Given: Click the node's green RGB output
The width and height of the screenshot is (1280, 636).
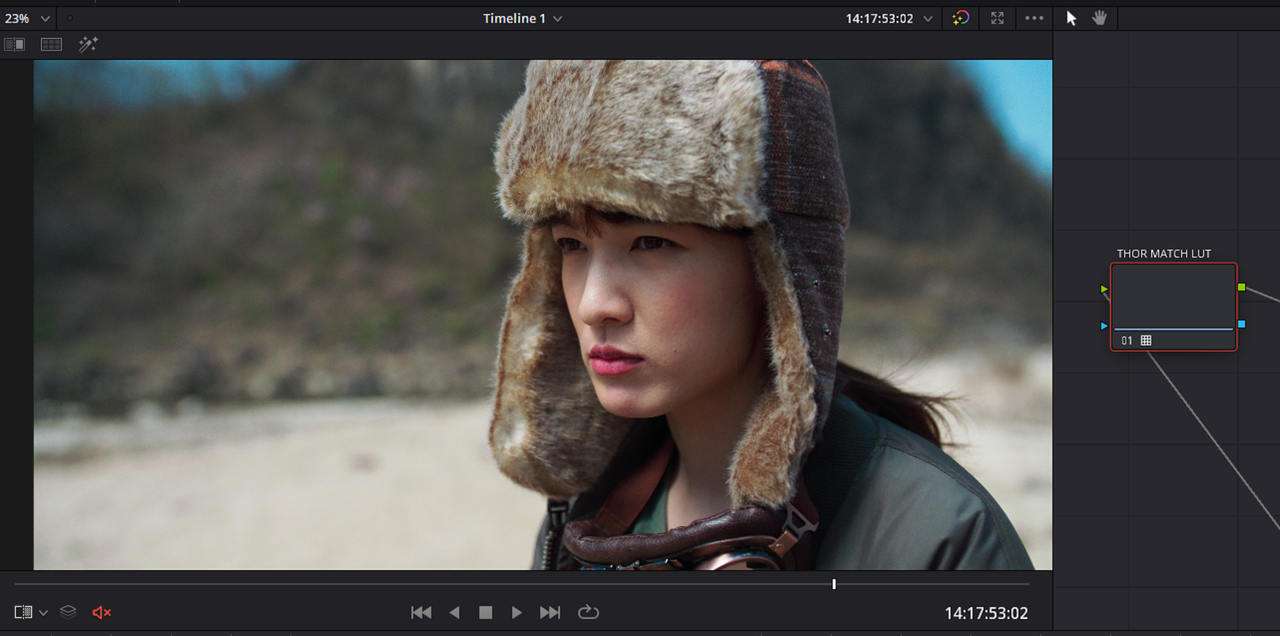Looking at the screenshot, I should pos(1241,287).
